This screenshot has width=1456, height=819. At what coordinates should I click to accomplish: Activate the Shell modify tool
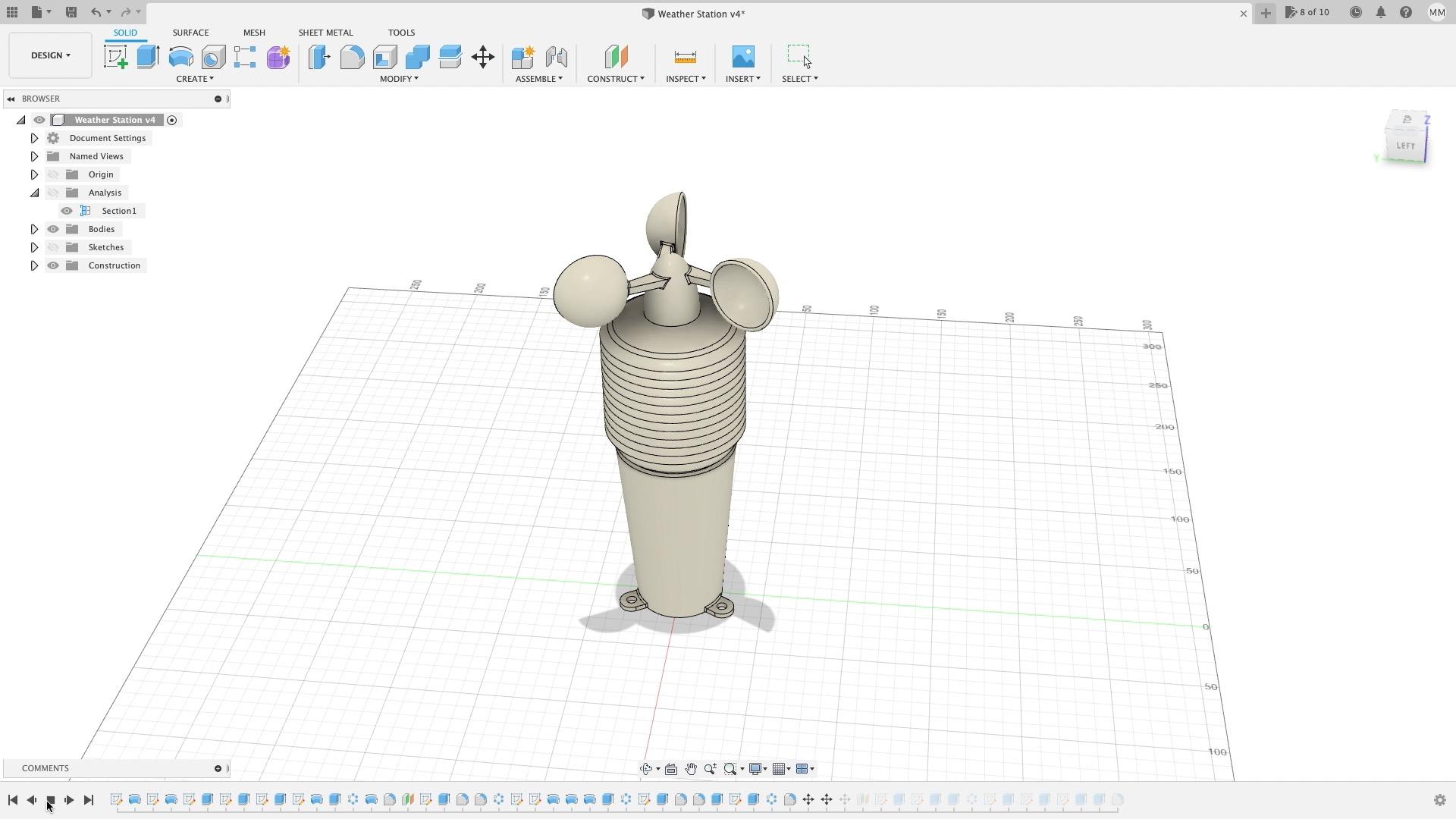pyautogui.click(x=386, y=57)
